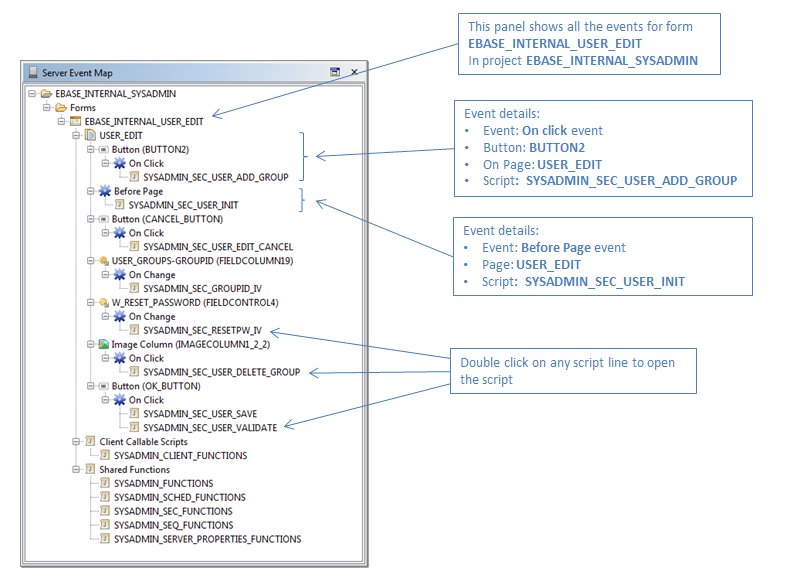Select SYSADMIN_SEC_USER_VALIDATE script entry
Viewport: 795px width, 577px height.
(210, 427)
